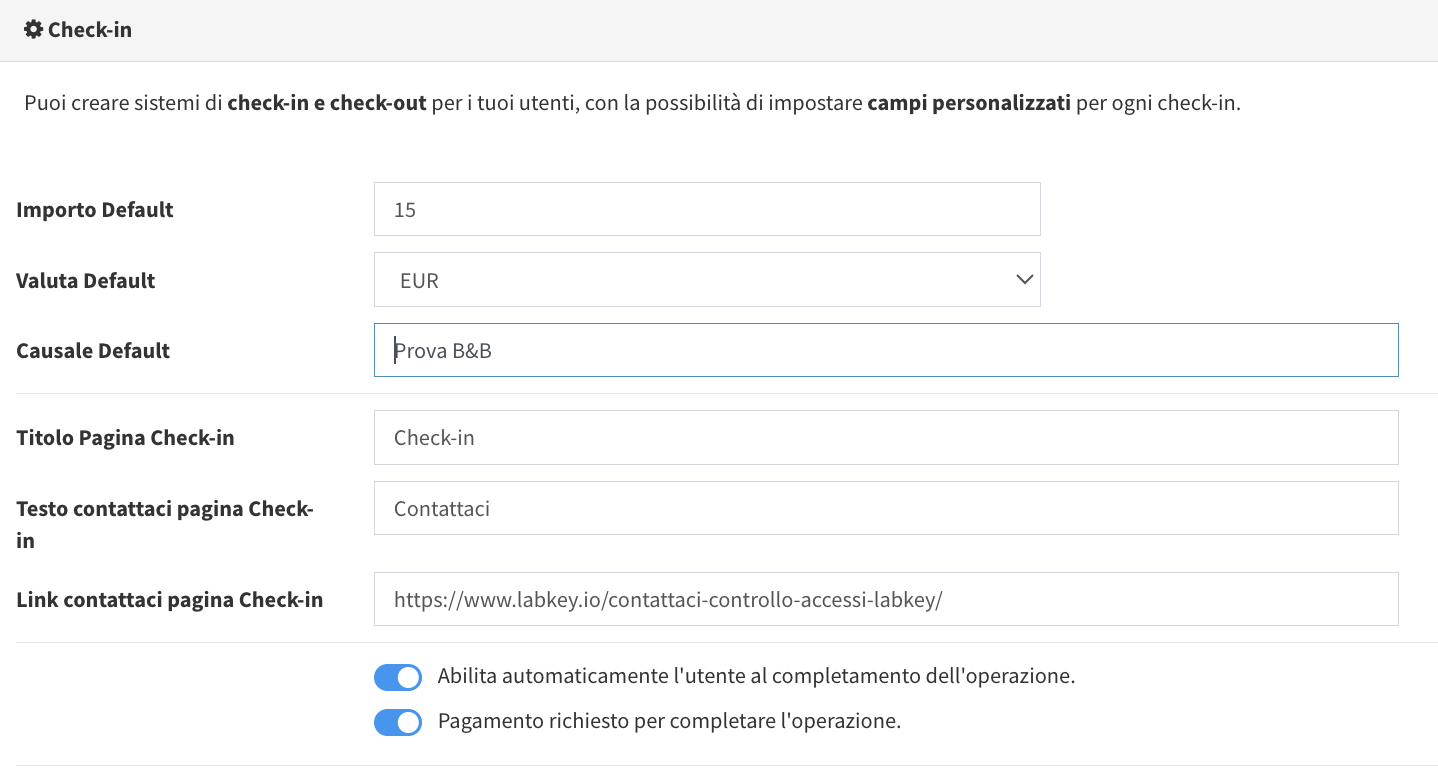Click the Link contattaci pagina Check-in label
The width and height of the screenshot is (1438, 772).
tap(170, 600)
